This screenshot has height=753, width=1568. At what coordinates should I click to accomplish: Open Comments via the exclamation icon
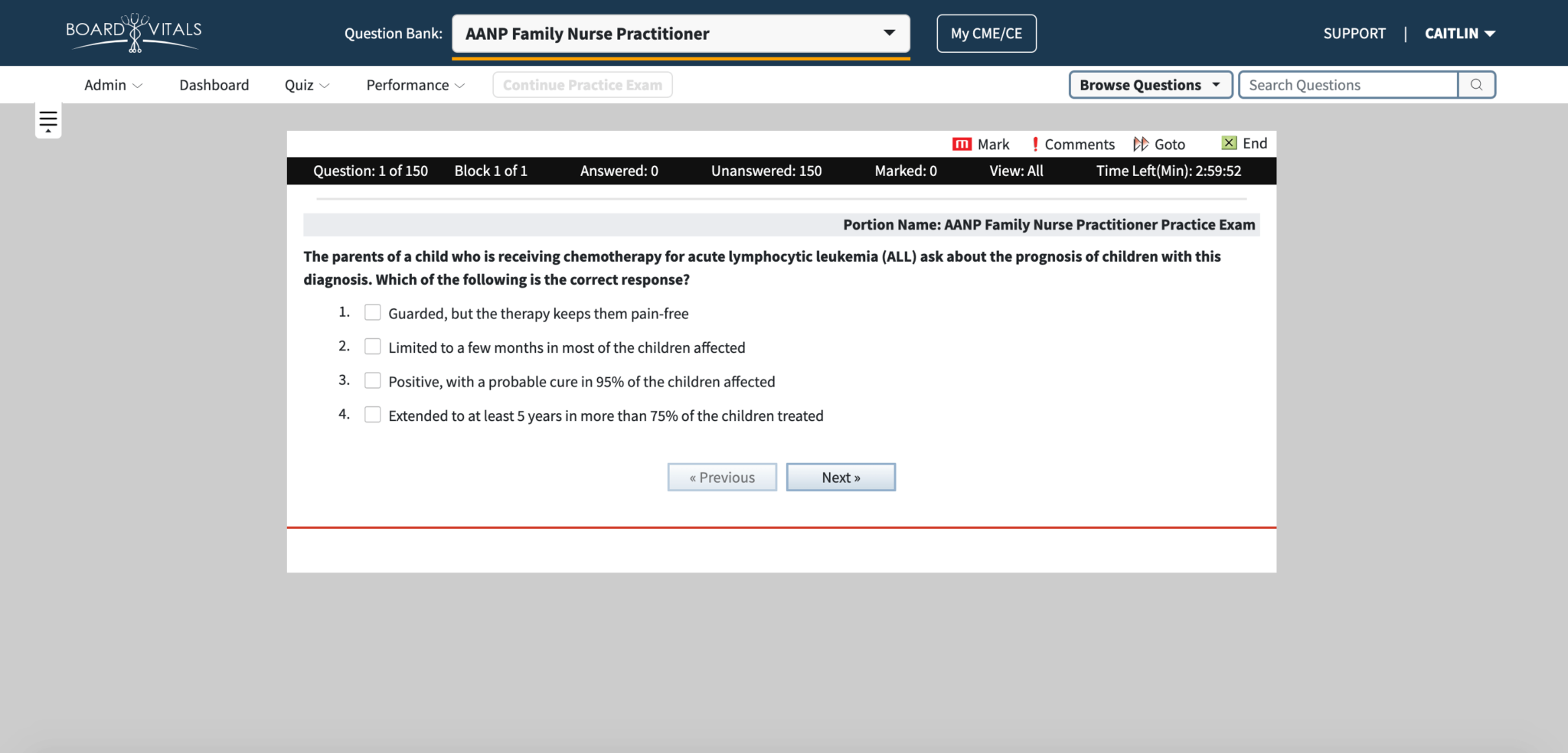pyautogui.click(x=1035, y=144)
